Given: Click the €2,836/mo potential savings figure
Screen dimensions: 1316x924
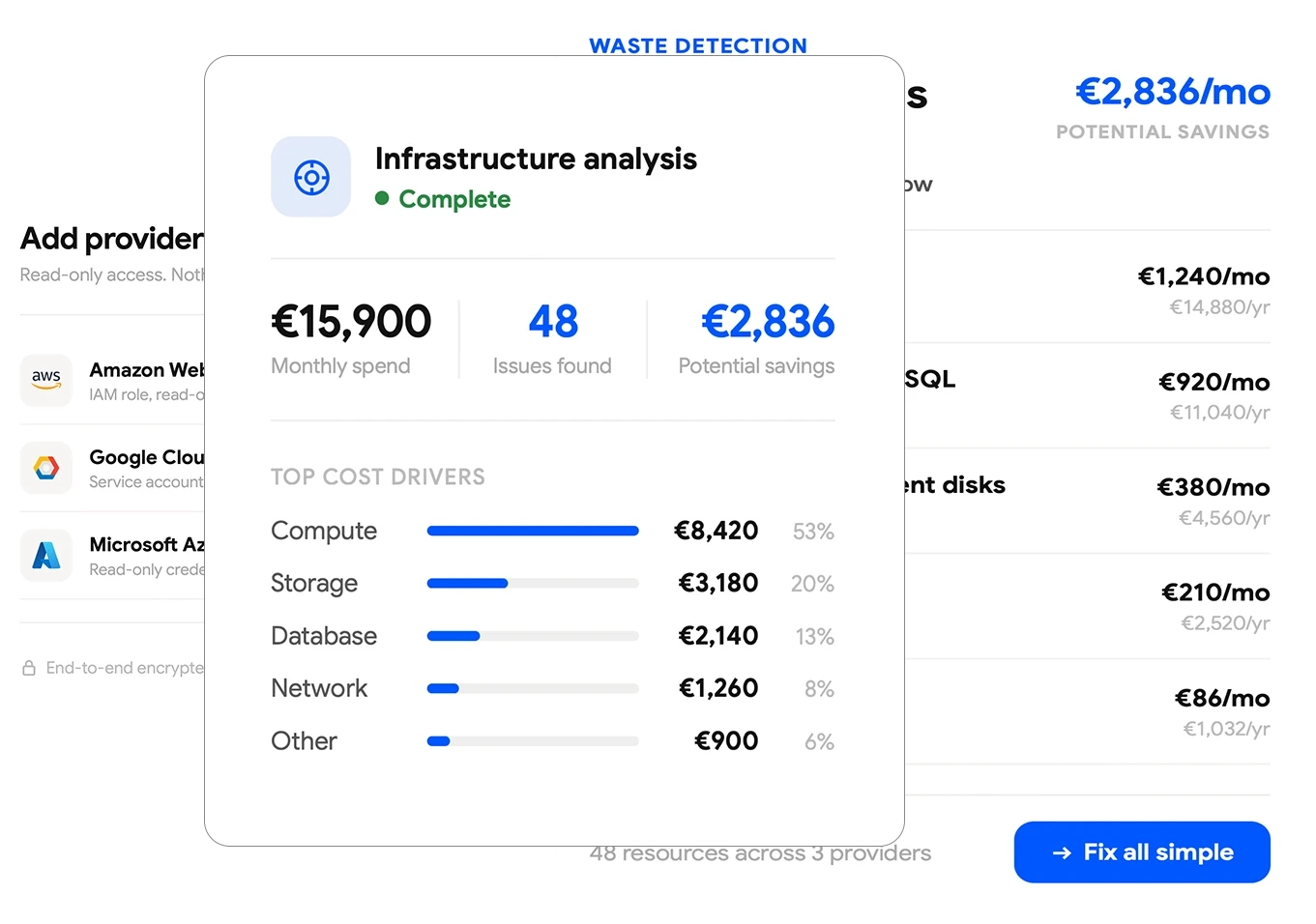Looking at the screenshot, I should 1172,92.
